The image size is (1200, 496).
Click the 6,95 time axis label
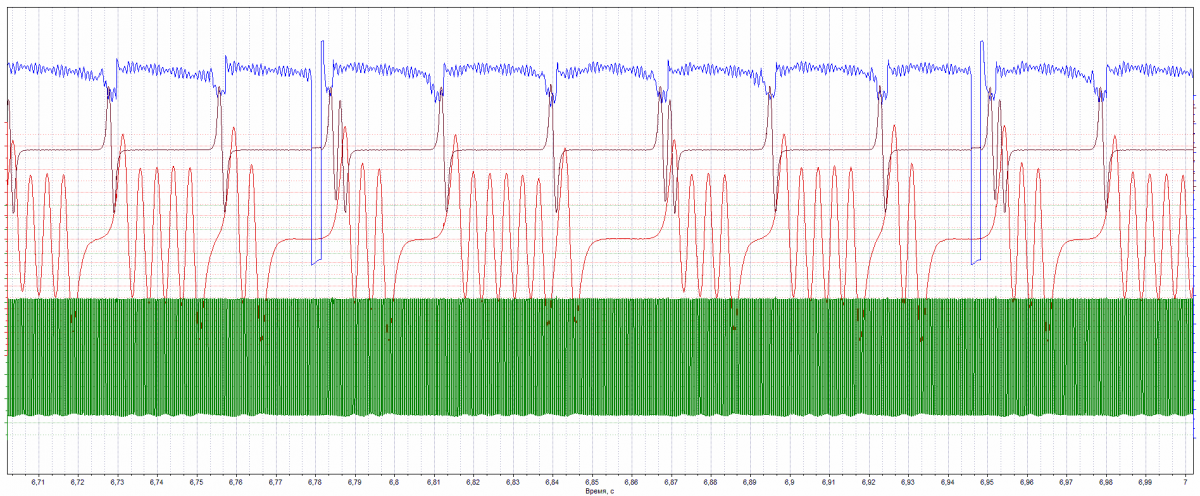pos(987,482)
